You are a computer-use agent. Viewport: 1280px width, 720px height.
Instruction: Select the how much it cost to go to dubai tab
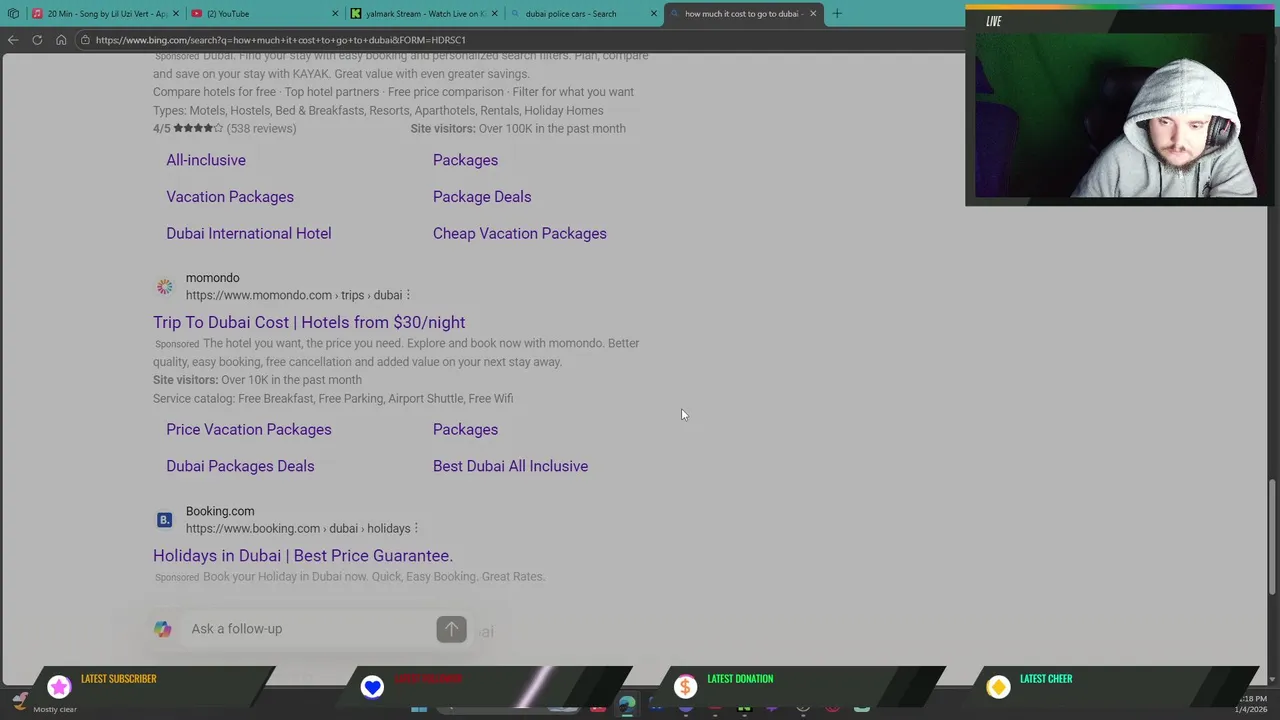(743, 14)
